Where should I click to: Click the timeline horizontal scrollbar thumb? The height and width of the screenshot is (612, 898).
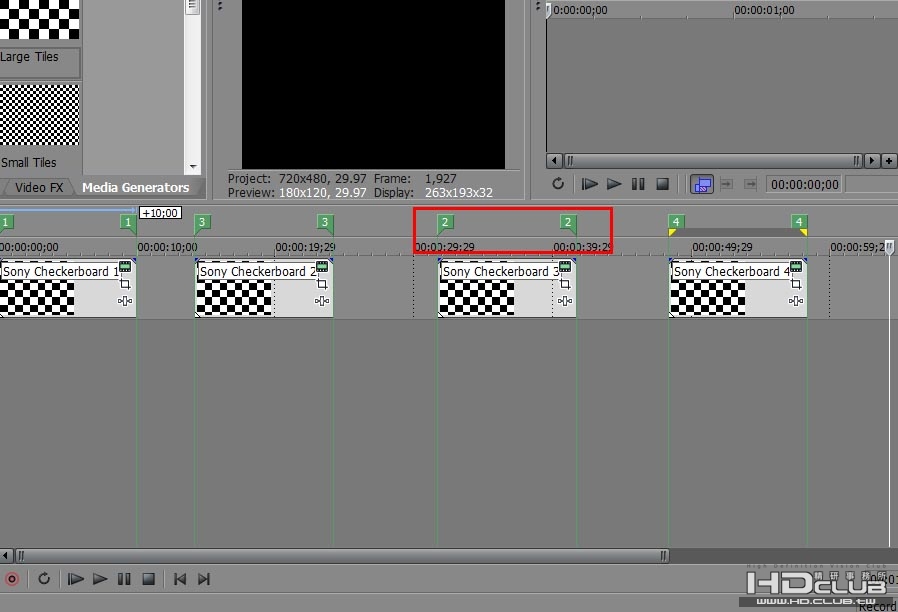point(342,555)
